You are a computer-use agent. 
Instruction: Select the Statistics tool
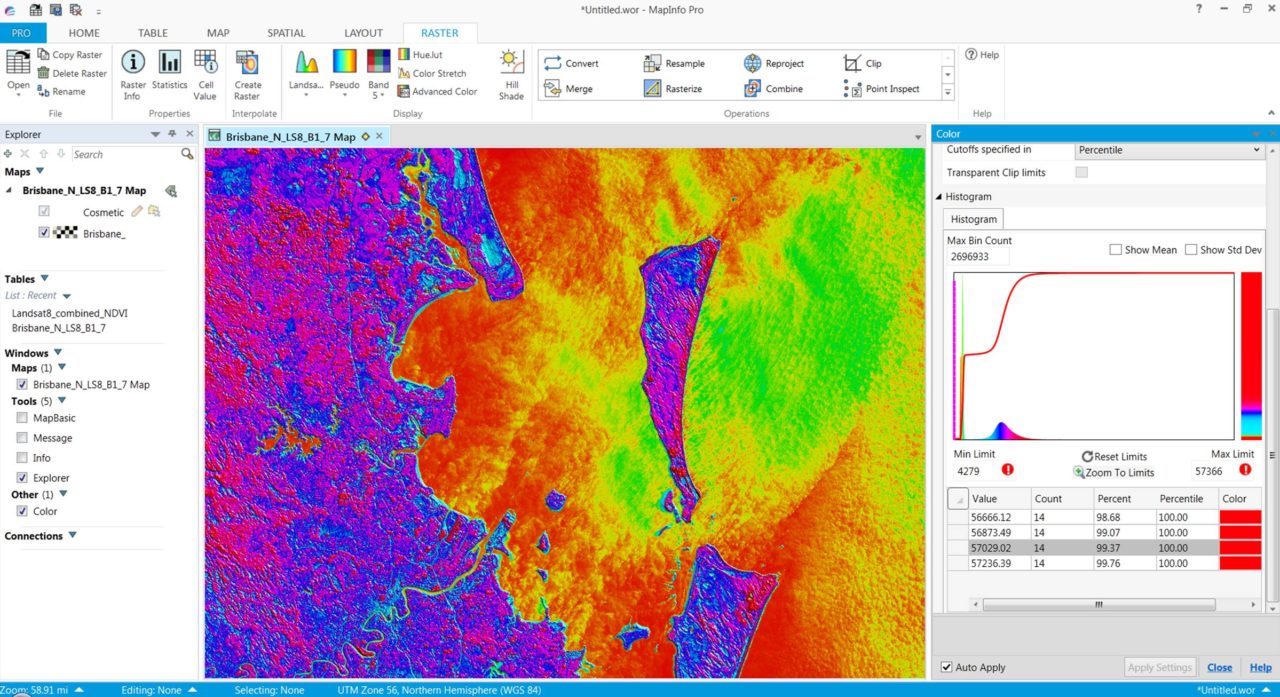(x=169, y=72)
